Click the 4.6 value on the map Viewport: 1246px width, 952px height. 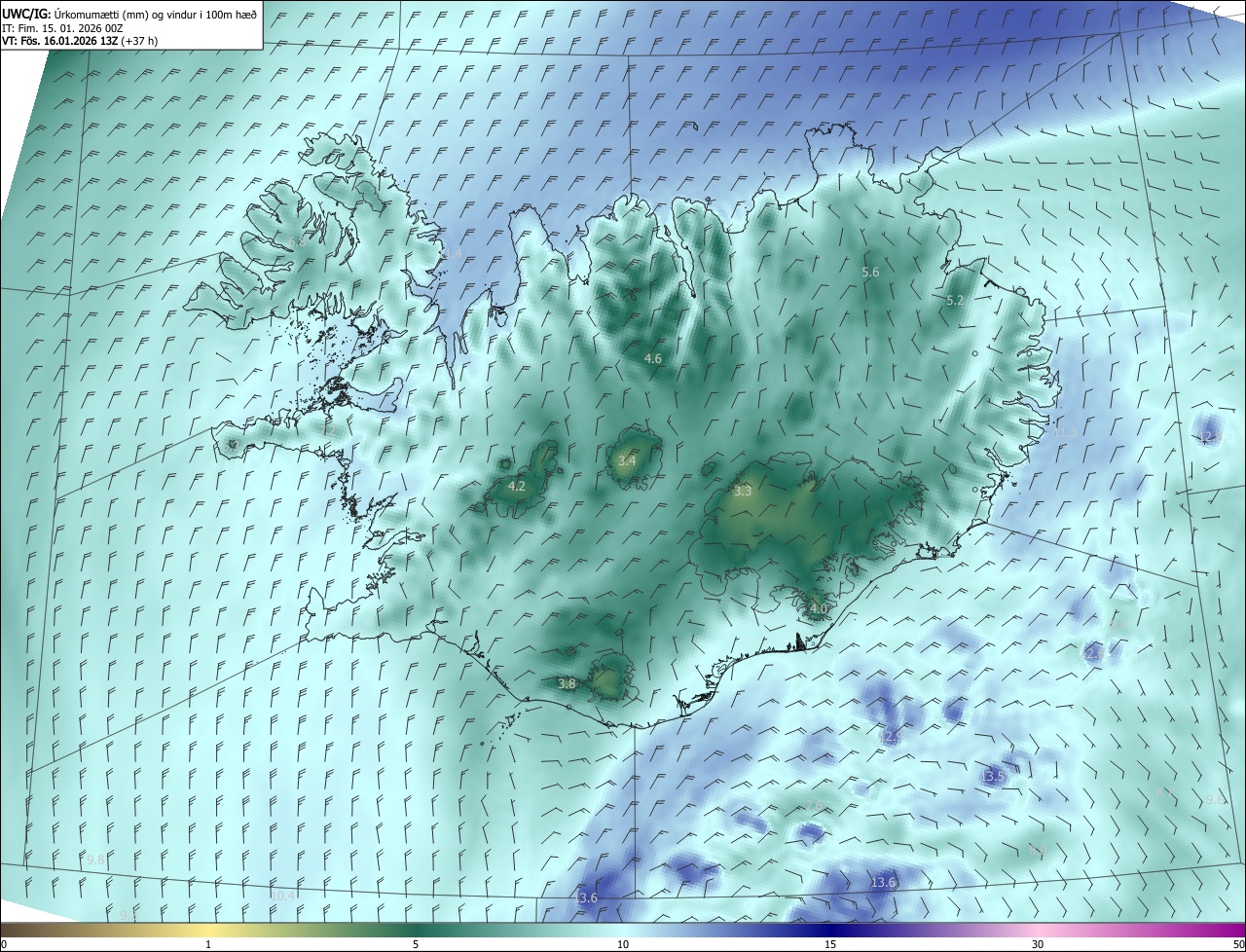[653, 359]
